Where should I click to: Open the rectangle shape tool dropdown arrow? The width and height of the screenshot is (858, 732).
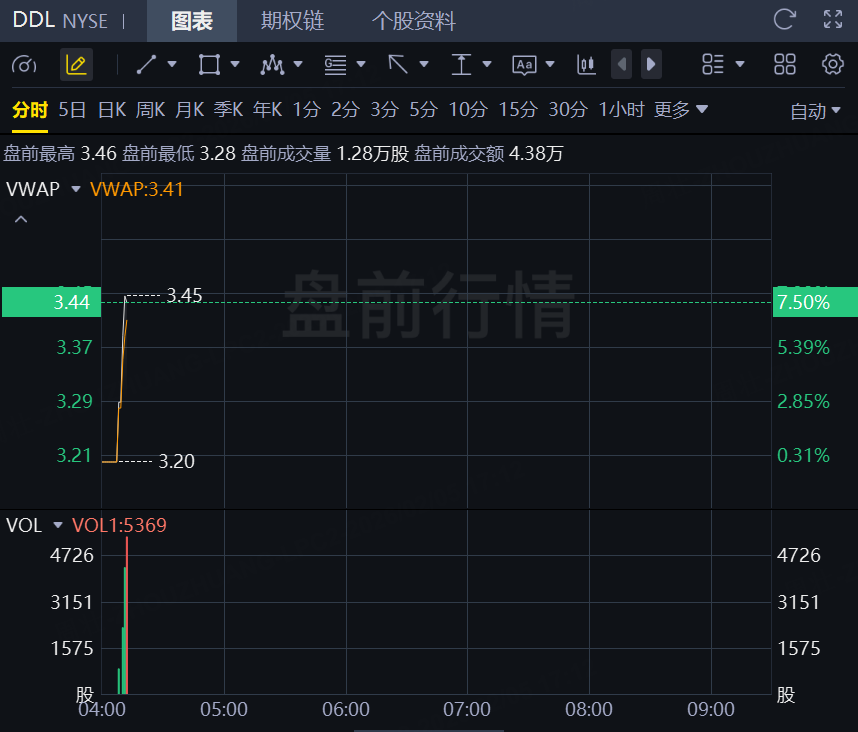click(x=235, y=65)
